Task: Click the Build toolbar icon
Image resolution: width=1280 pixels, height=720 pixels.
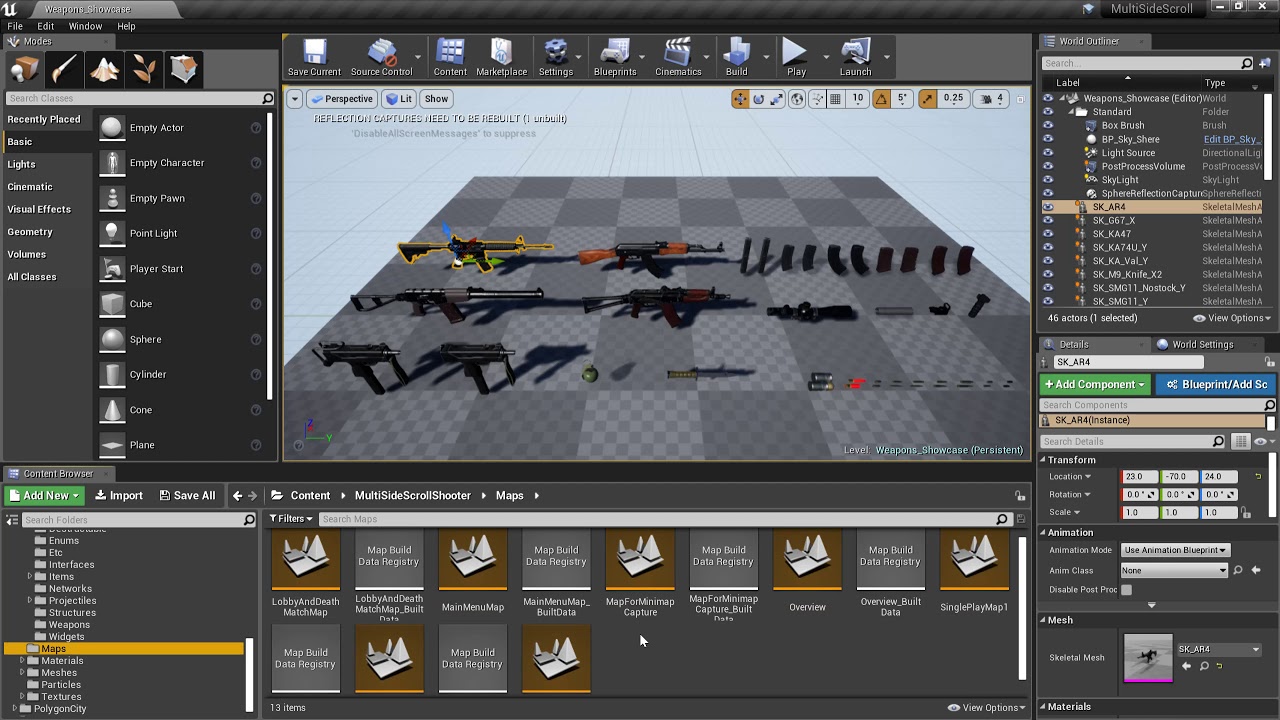Action: pos(737,58)
